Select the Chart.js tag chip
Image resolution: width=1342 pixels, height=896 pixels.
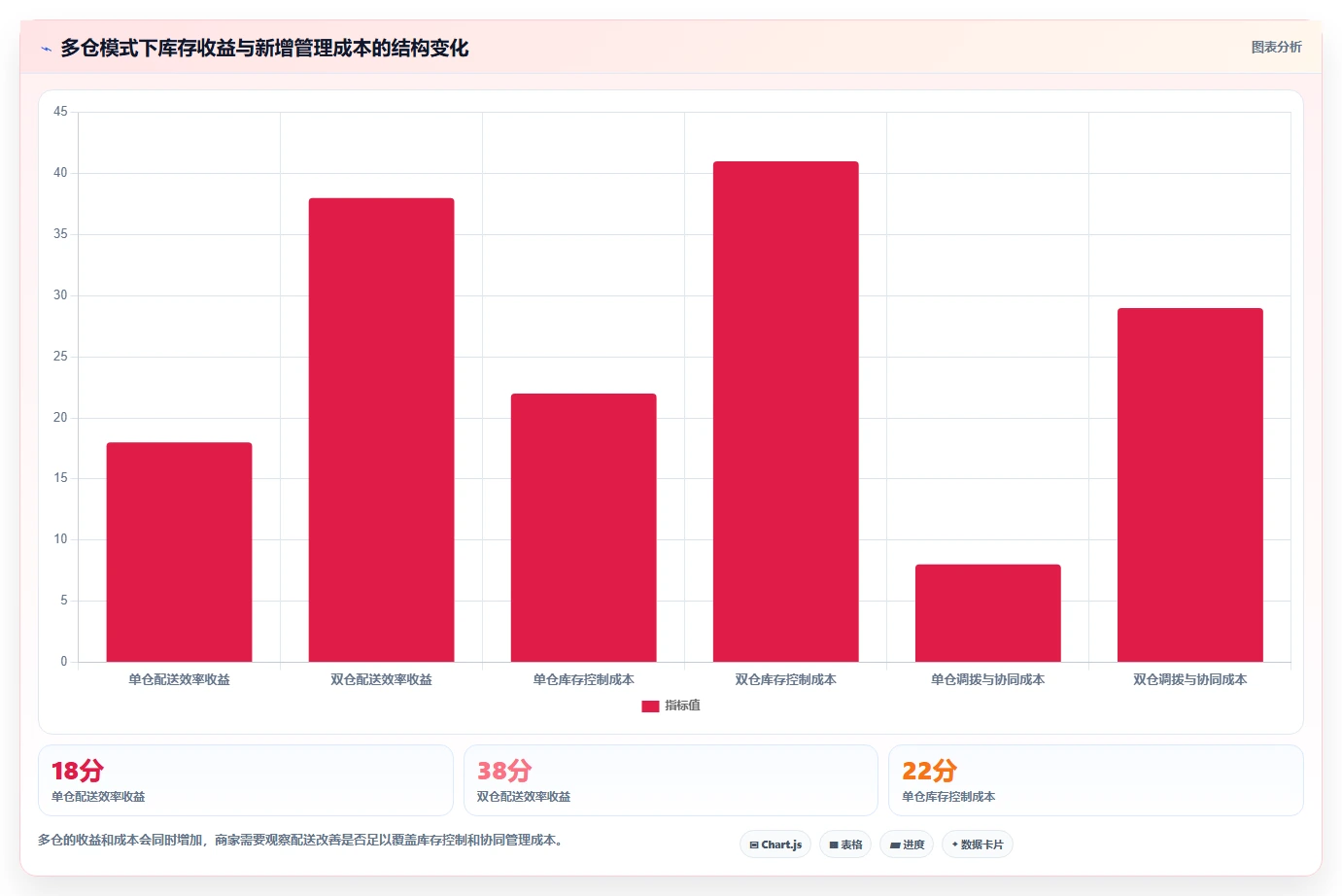(x=775, y=844)
